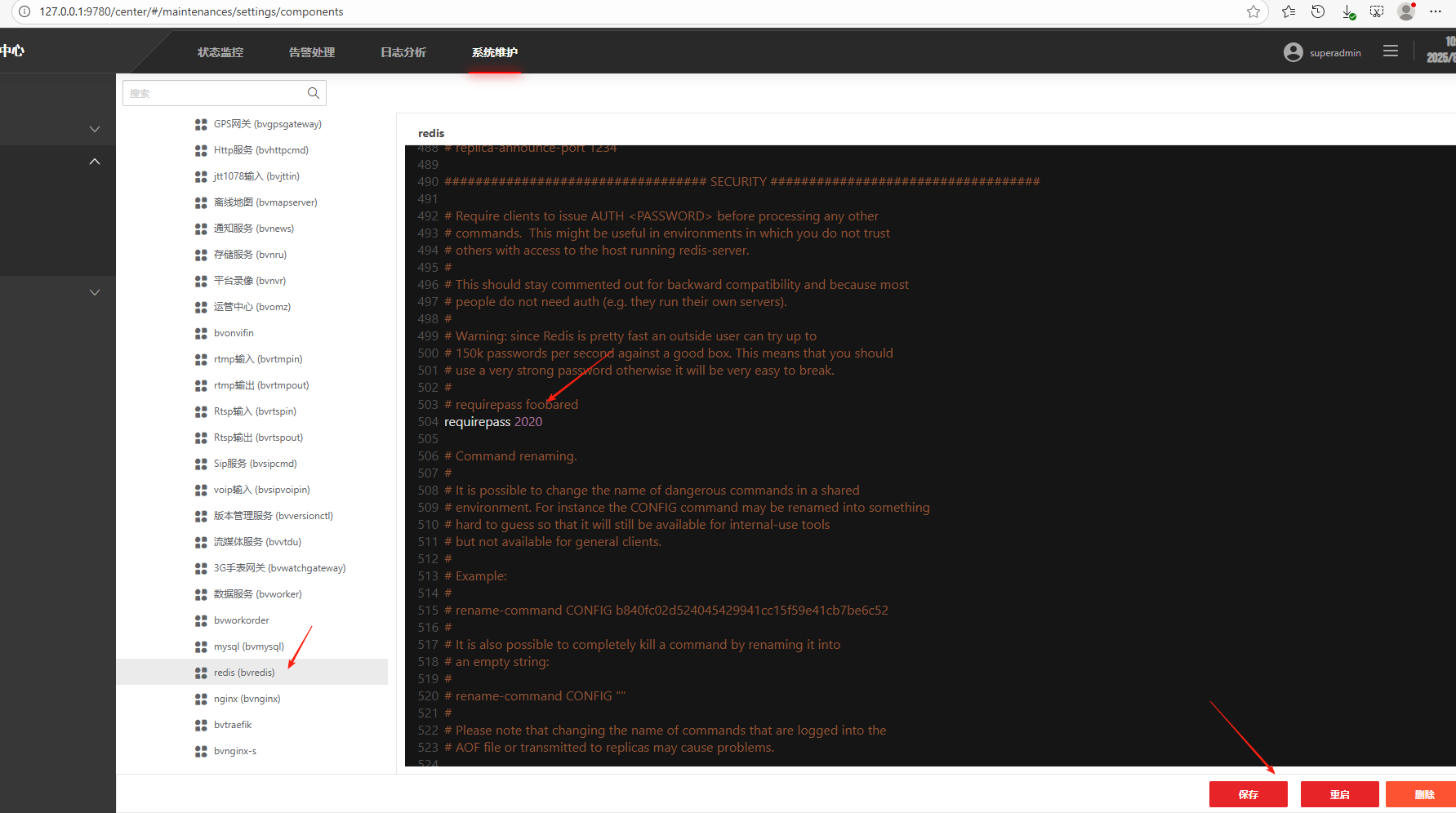
Task: Open browser downloads icon
Action: pos(1347,11)
